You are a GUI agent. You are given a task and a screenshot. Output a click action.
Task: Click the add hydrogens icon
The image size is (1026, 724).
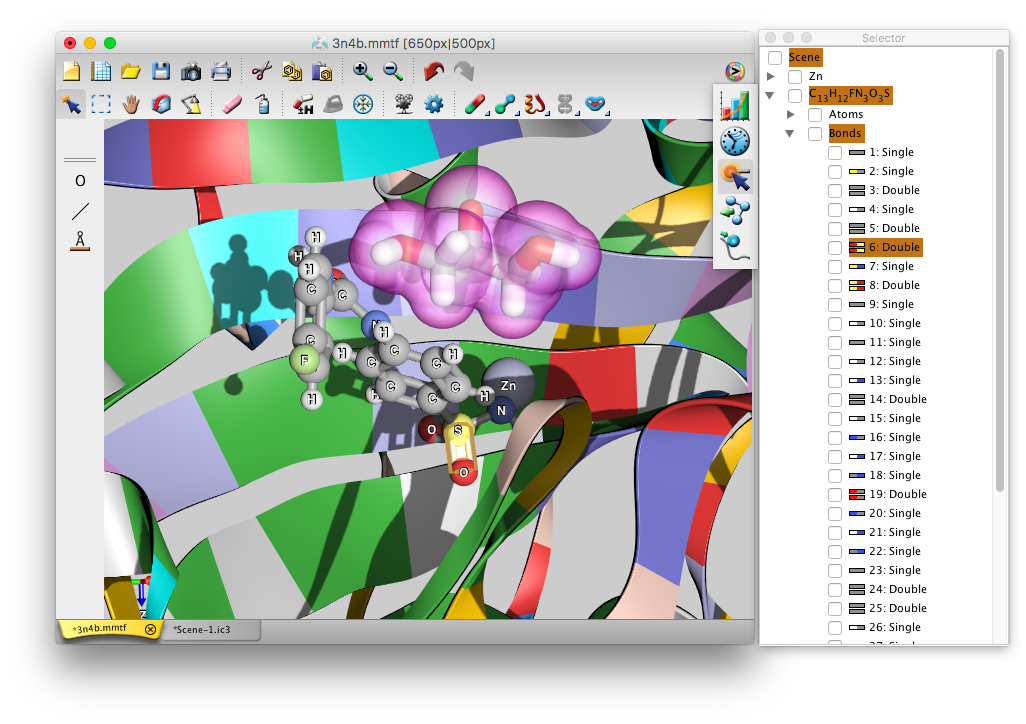[303, 104]
